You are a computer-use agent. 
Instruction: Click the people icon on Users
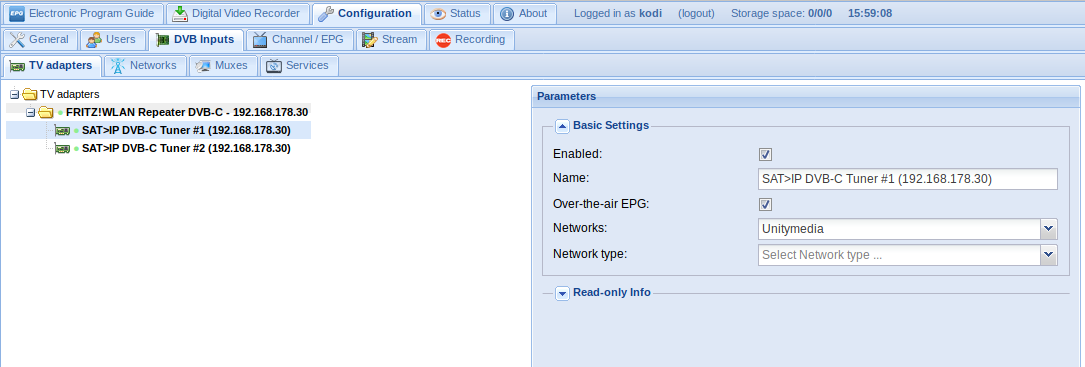[94, 40]
